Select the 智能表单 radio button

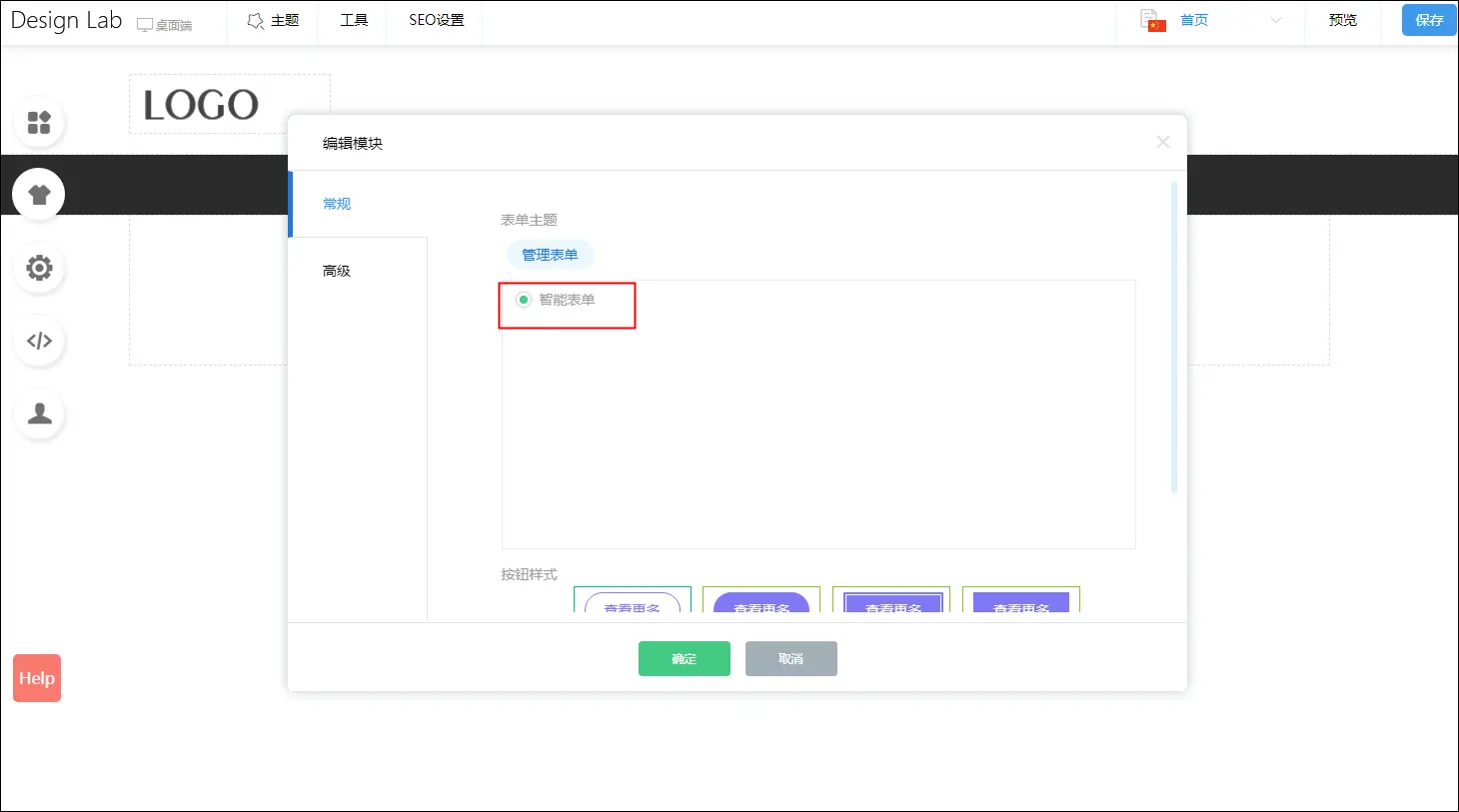coord(523,300)
